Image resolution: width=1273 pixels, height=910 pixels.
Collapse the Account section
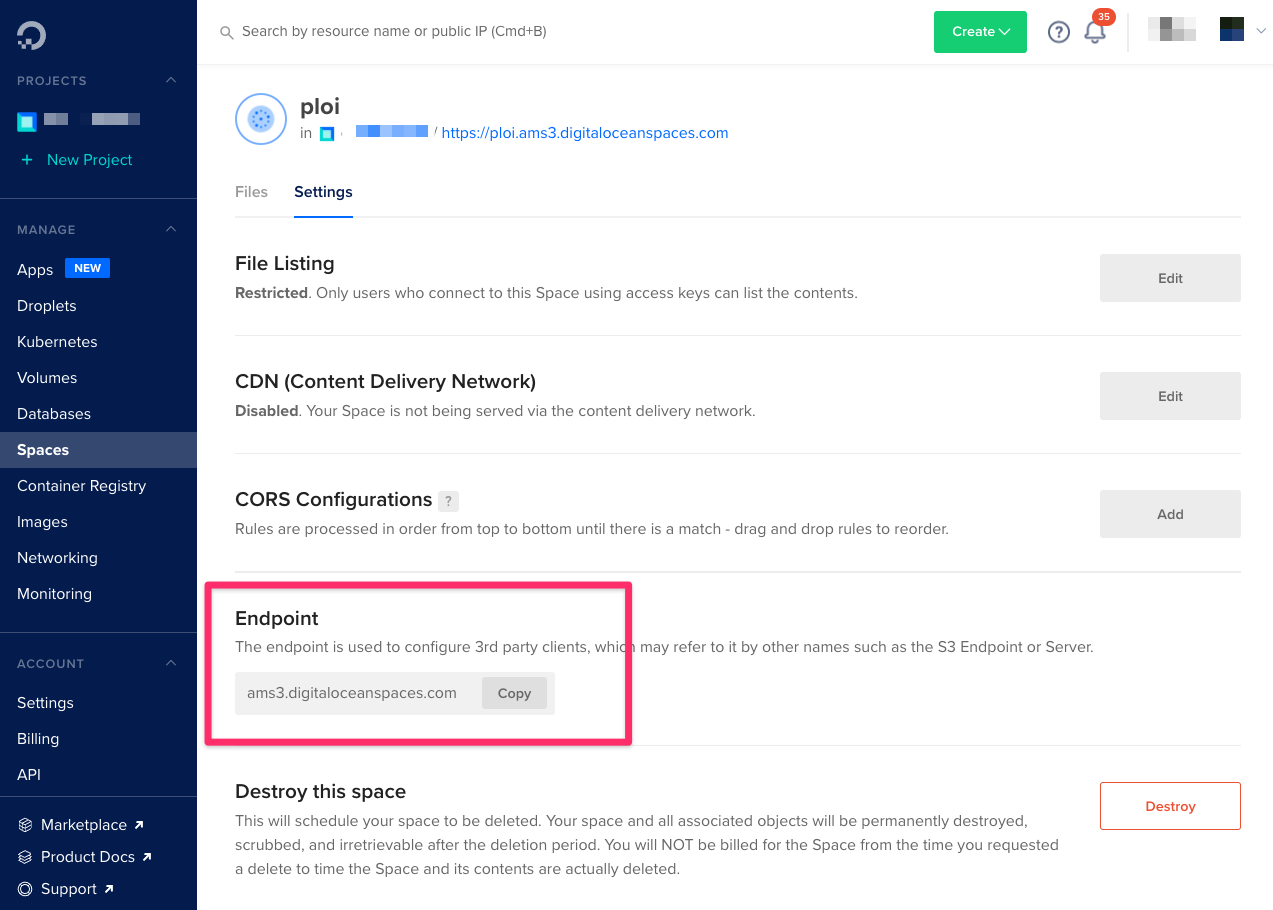click(171, 663)
